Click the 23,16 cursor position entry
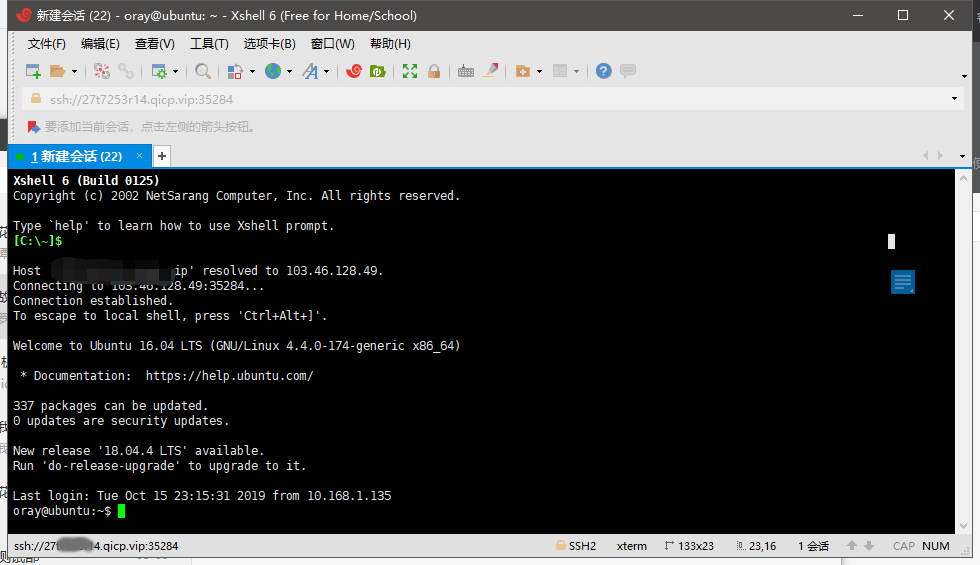Image resolution: width=980 pixels, height=565 pixels. 757,546
